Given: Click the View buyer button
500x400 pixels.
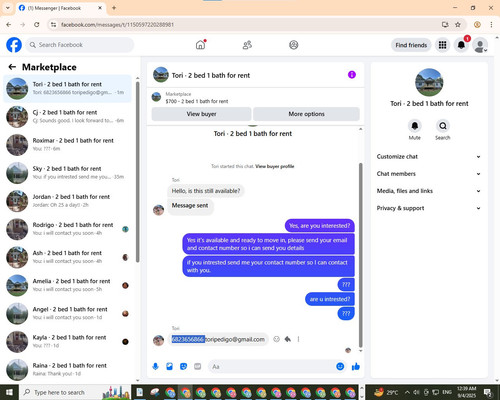Looking at the screenshot, I should coord(201,114).
